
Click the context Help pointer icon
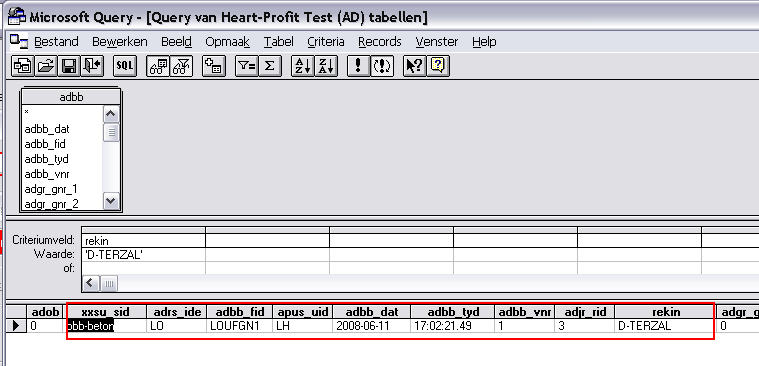coord(415,66)
